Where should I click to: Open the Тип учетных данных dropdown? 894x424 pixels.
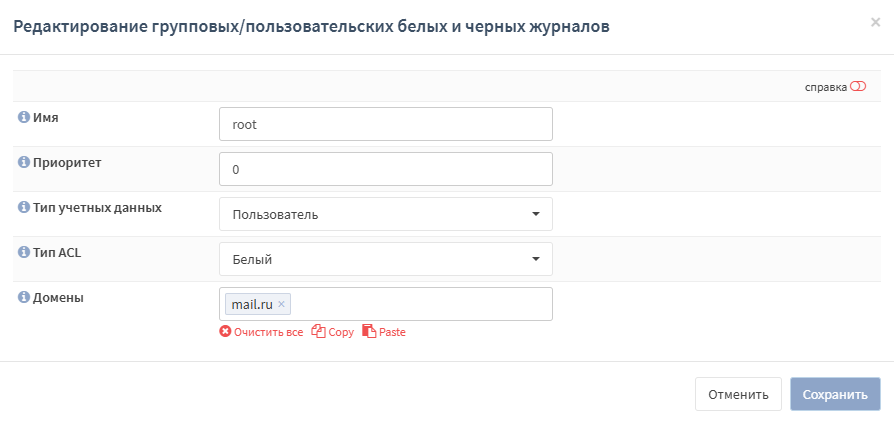385,214
